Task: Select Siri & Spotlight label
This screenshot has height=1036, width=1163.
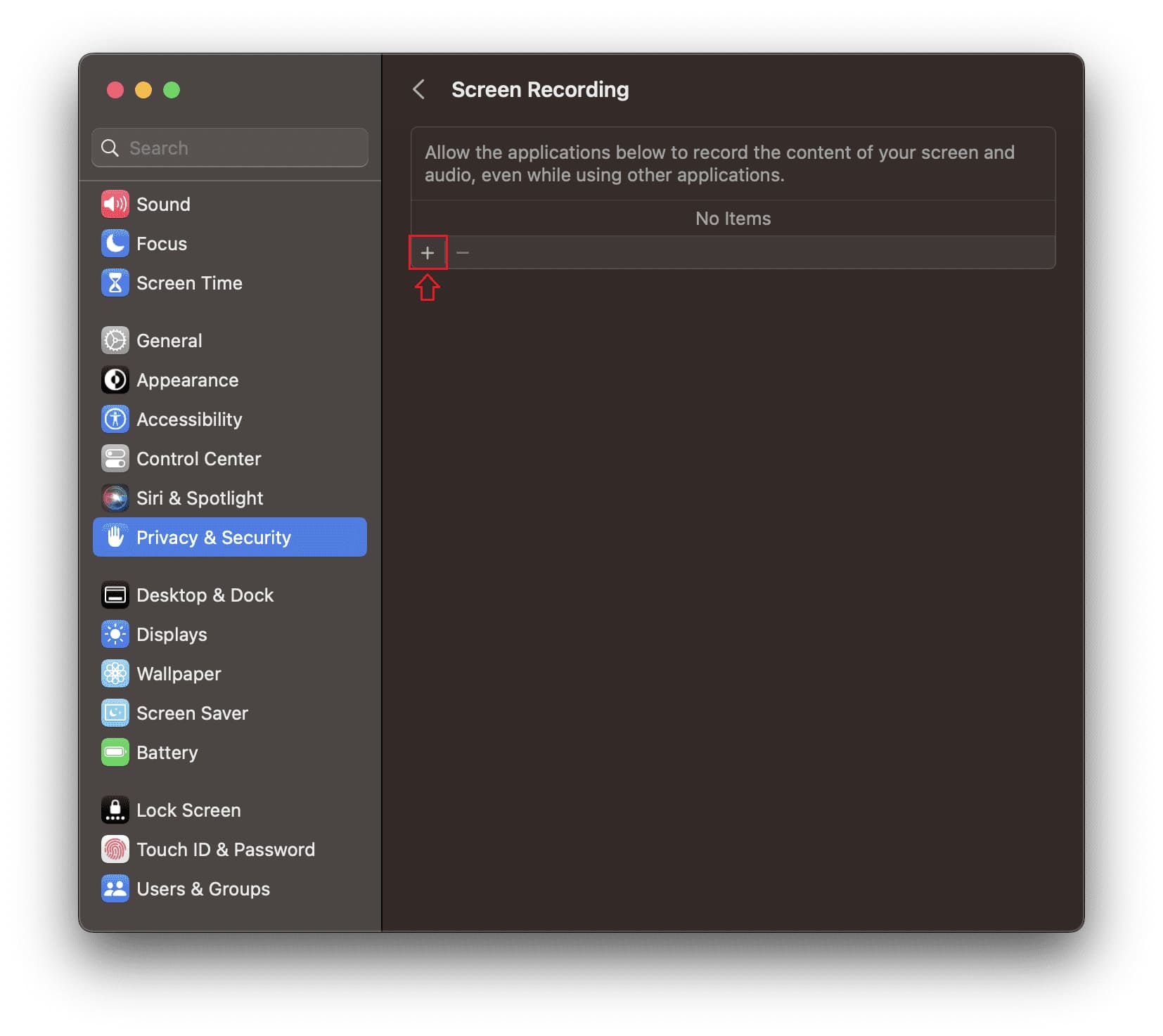Action: point(200,498)
